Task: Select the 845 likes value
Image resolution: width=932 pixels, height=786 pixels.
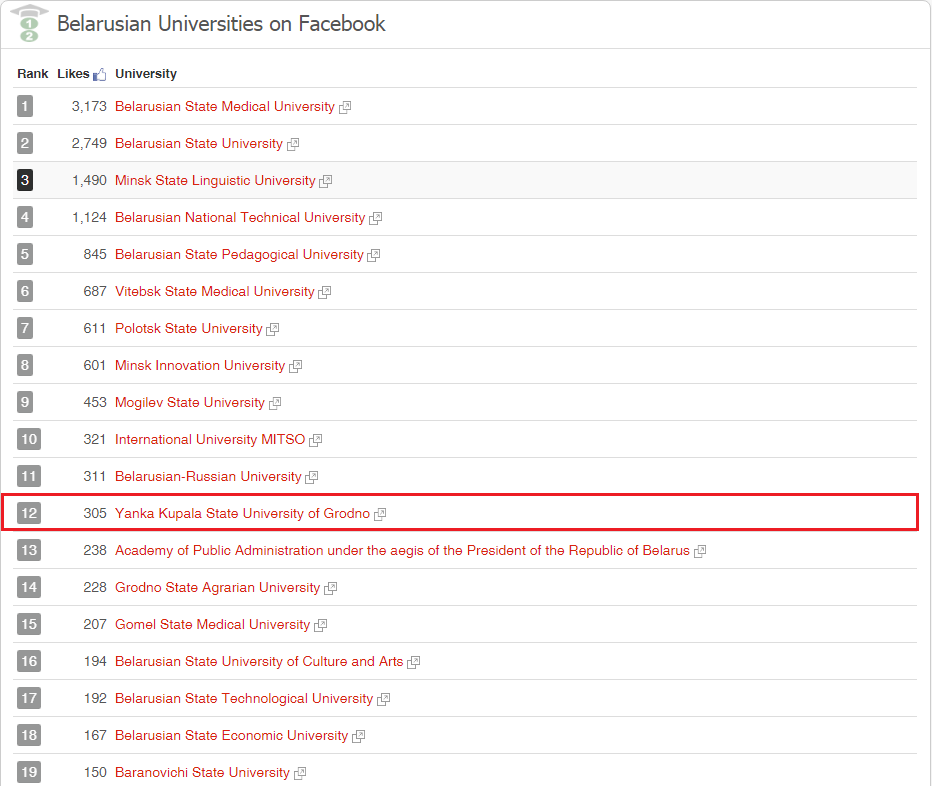Action: (95, 254)
